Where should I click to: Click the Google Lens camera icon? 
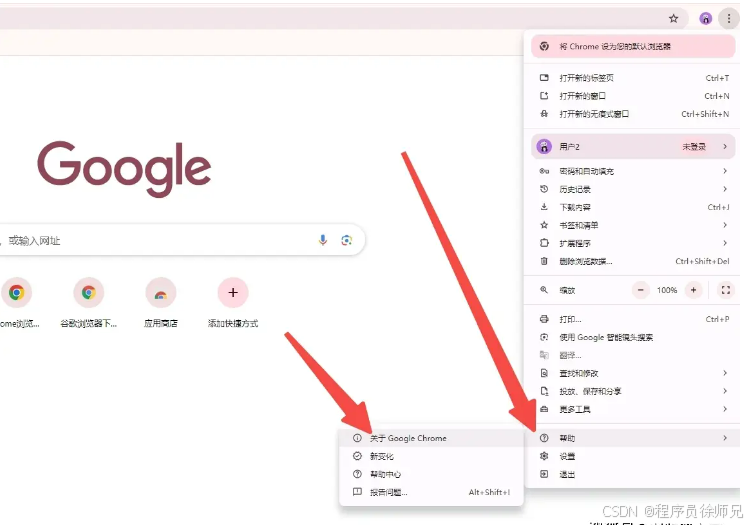point(347,240)
